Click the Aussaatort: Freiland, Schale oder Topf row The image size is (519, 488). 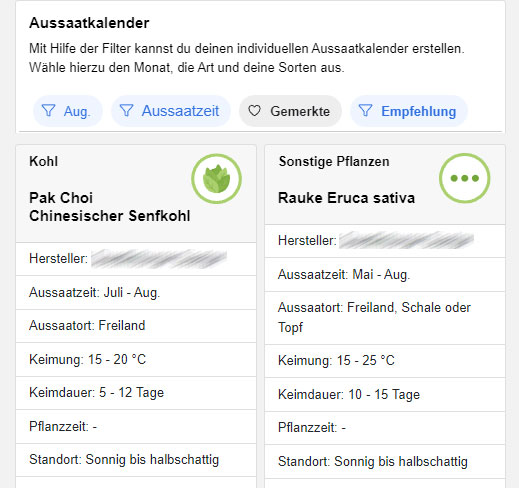click(x=385, y=318)
